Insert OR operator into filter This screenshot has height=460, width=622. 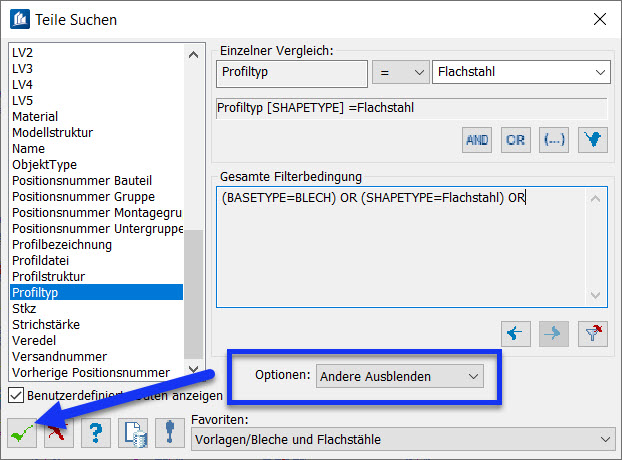[515, 140]
